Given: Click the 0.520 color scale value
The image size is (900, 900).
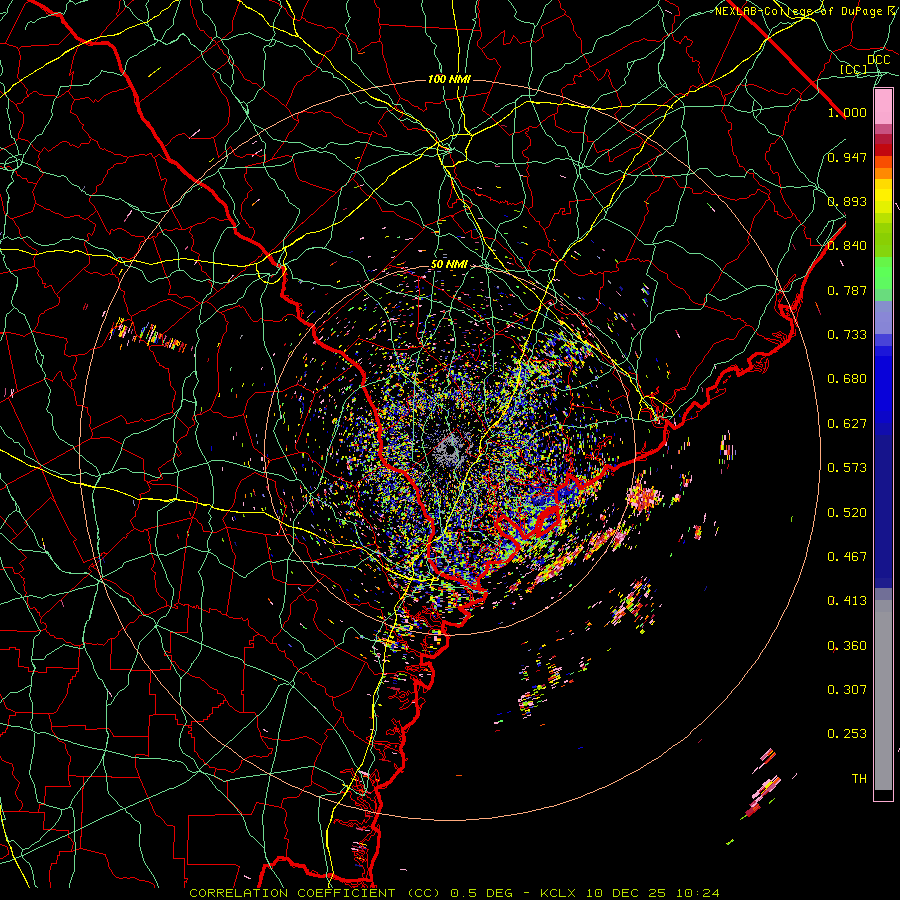Looking at the screenshot, I should 847,512.
